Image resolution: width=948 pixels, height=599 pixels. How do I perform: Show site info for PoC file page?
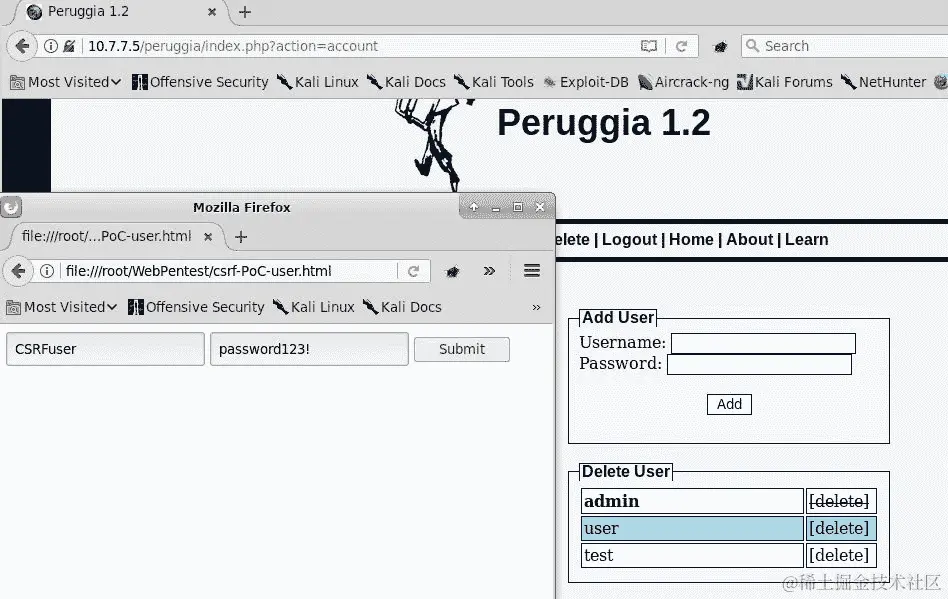click(47, 271)
